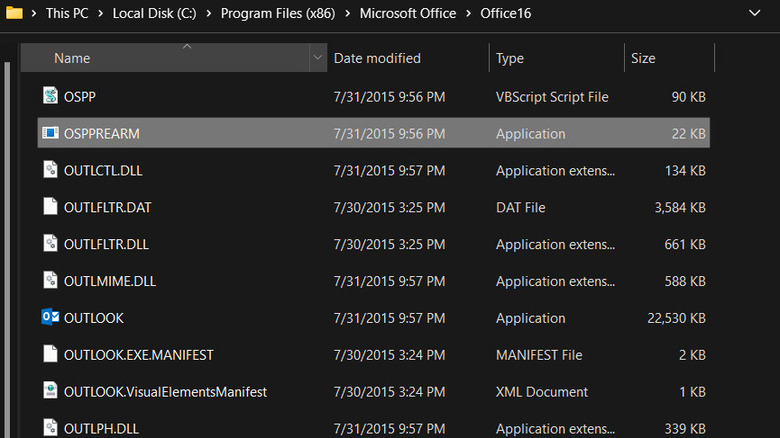Select the OUTLOOK.EXE.MANIFEST file name
The width and height of the screenshot is (780, 438).
(139, 354)
